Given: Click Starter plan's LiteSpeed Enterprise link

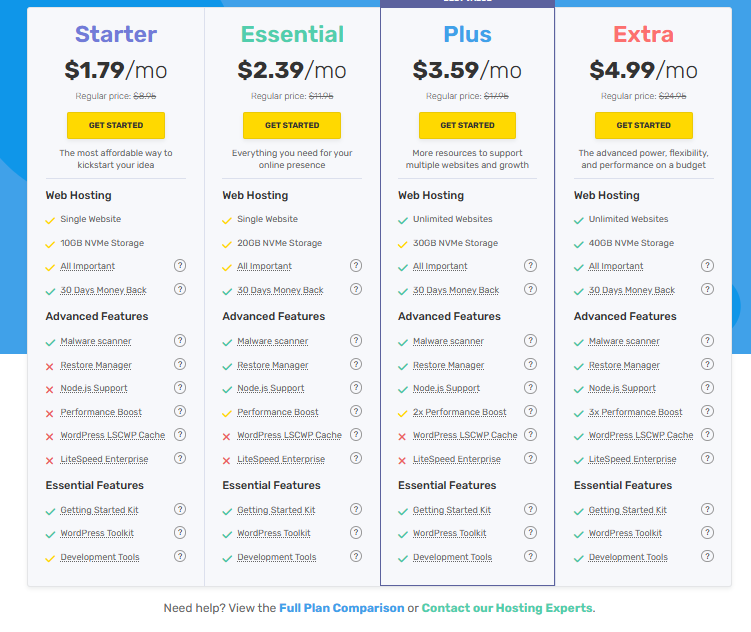Looking at the screenshot, I should (x=104, y=459).
